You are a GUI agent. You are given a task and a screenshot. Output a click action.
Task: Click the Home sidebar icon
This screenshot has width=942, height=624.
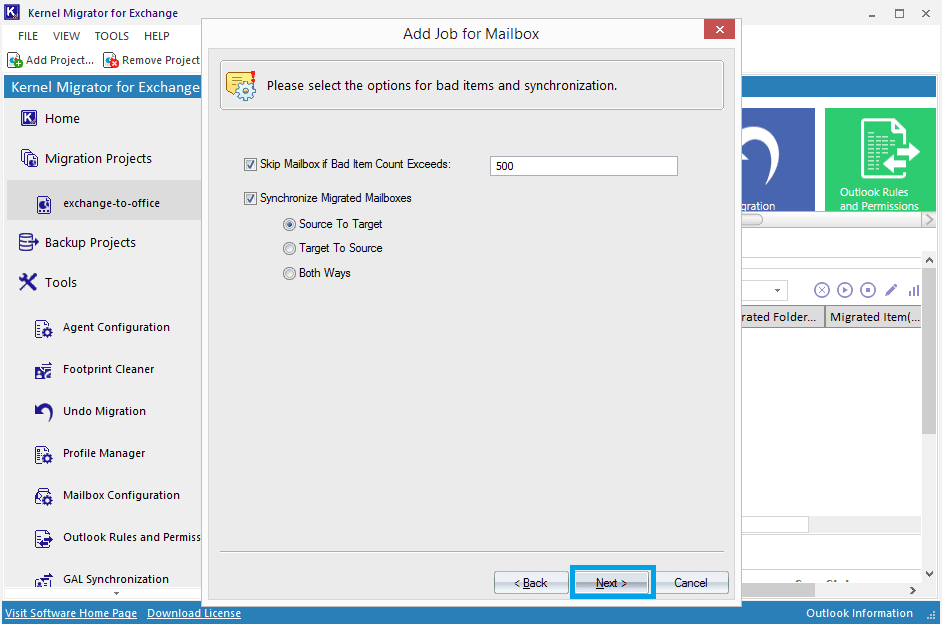point(29,118)
